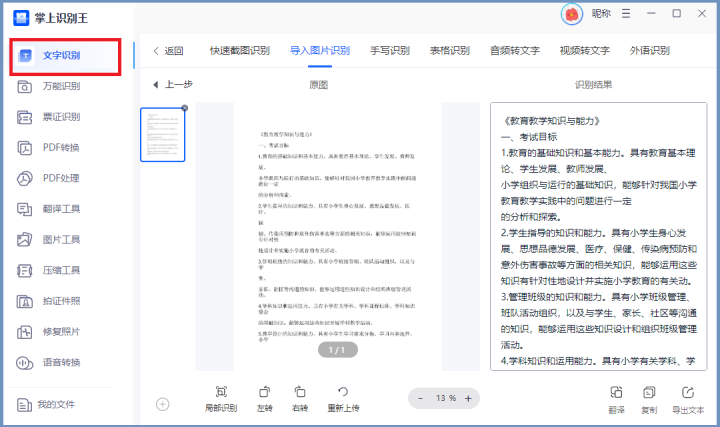Open 万能识别 in the sidebar

coord(49,86)
